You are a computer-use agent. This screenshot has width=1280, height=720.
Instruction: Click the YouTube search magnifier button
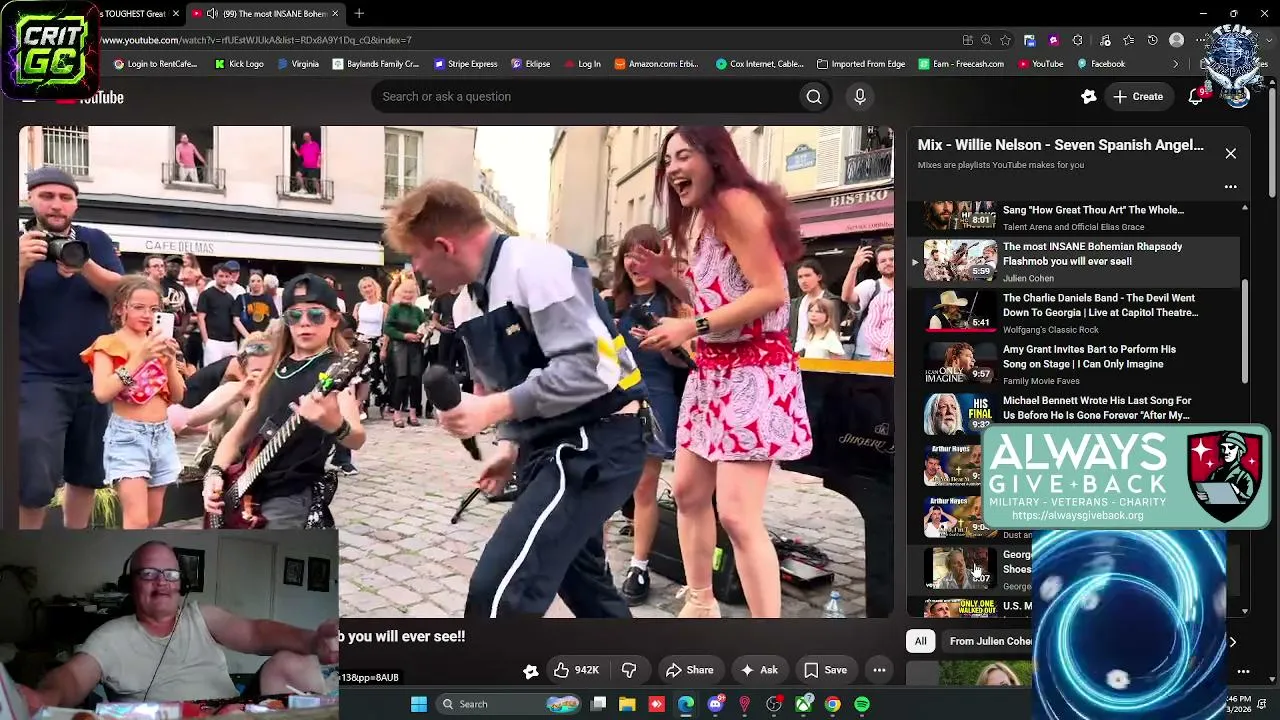(814, 97)
